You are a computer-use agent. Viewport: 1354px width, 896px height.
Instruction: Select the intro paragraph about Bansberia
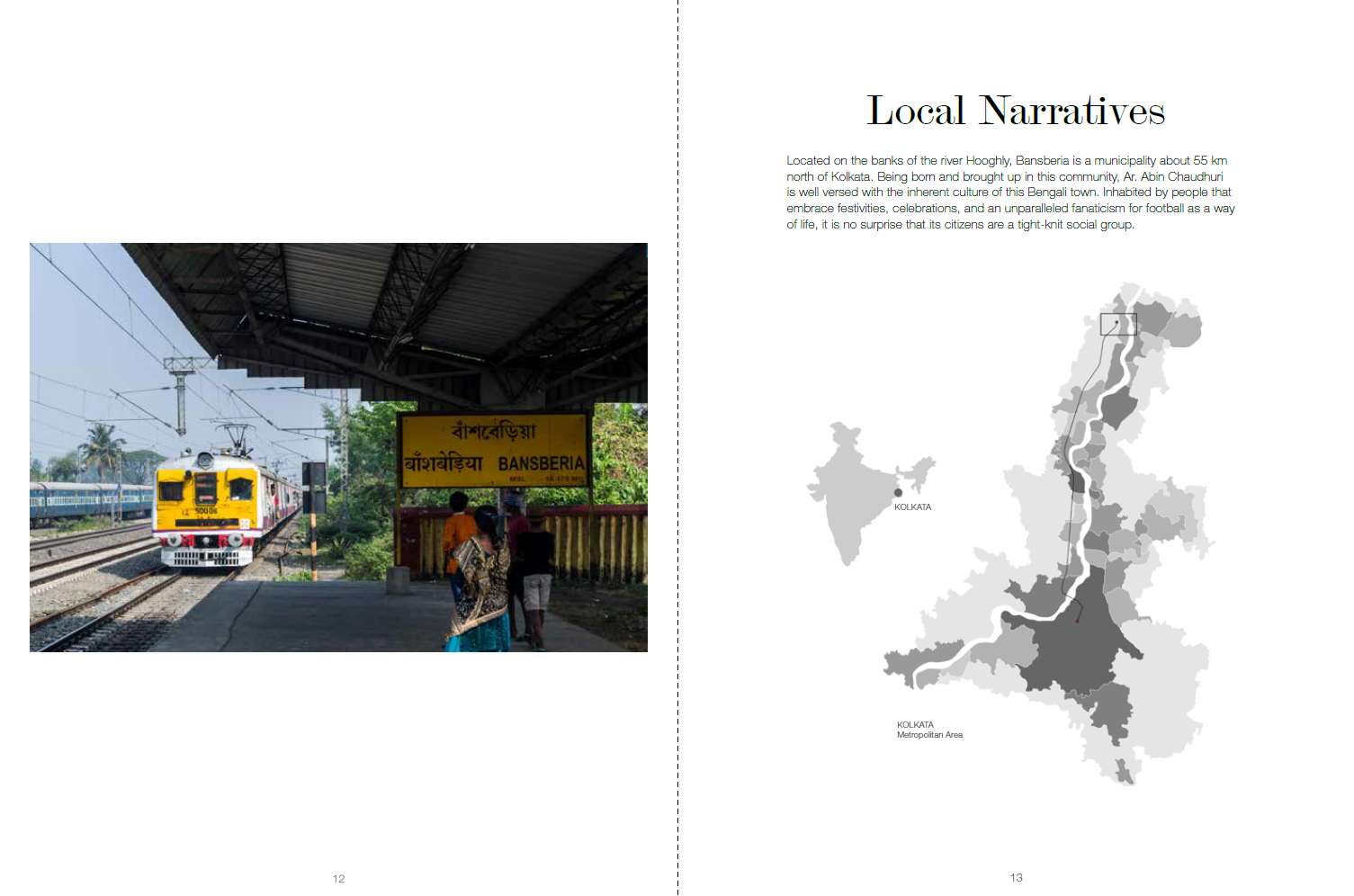(x=1009, y=193)
